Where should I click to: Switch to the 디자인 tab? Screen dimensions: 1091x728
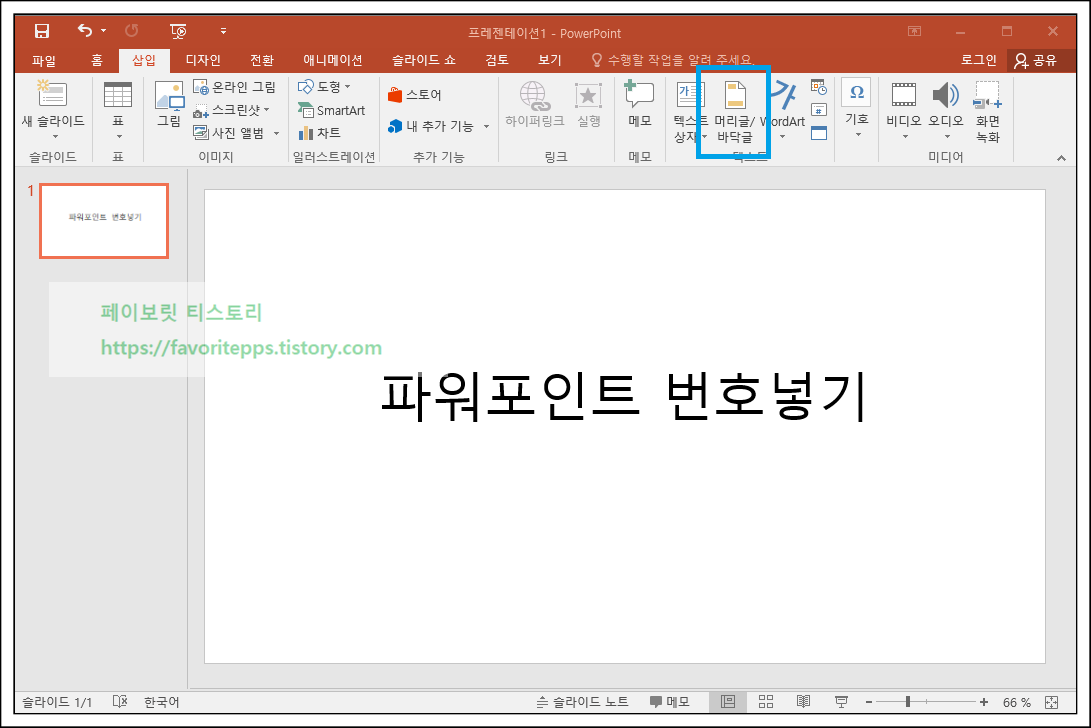pyautogui.click(x=203, y=61)
